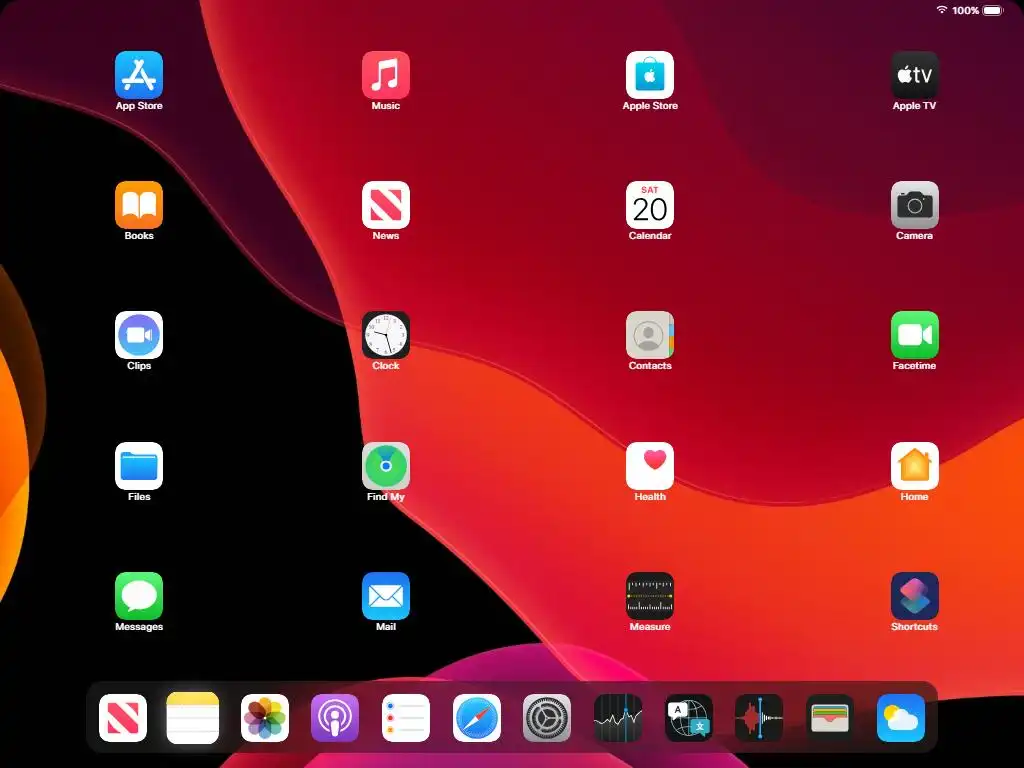Open the Books app

pos(139,205)
